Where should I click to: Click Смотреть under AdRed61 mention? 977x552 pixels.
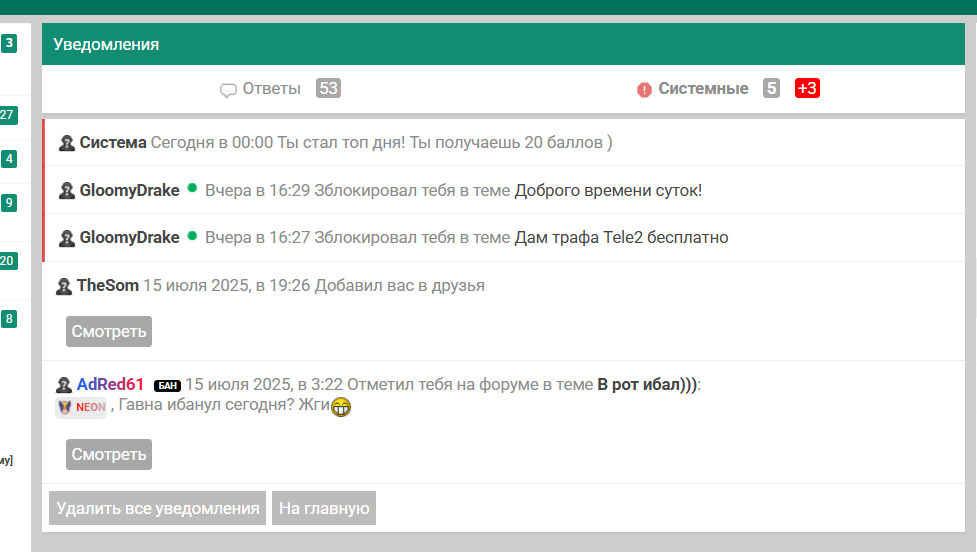pyautogui.click(x=109, y=454)
